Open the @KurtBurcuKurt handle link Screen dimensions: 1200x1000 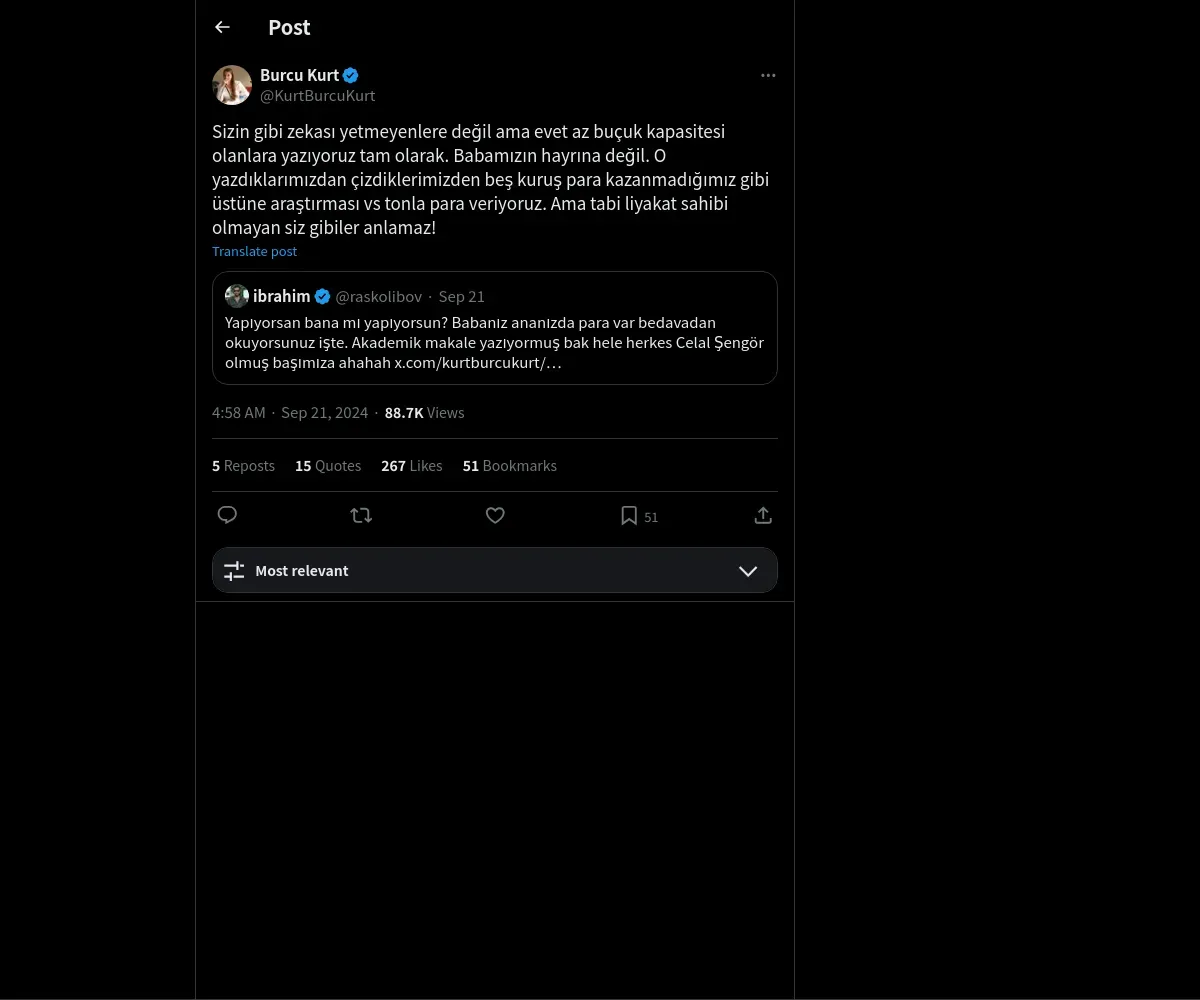click(317, 96)
